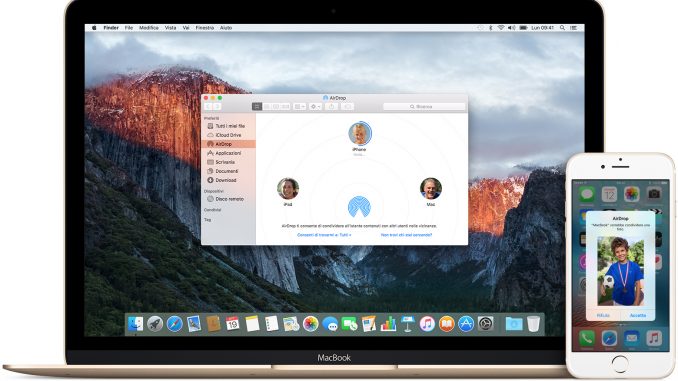Open Pages in the dock
The width and height of the screenshot is (678, 381).
click(x=369, y=323)
